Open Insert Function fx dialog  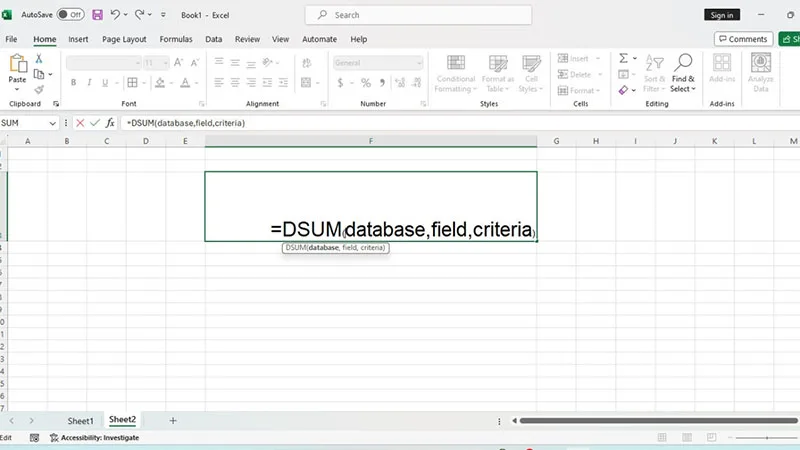click(x=110, y=123)
